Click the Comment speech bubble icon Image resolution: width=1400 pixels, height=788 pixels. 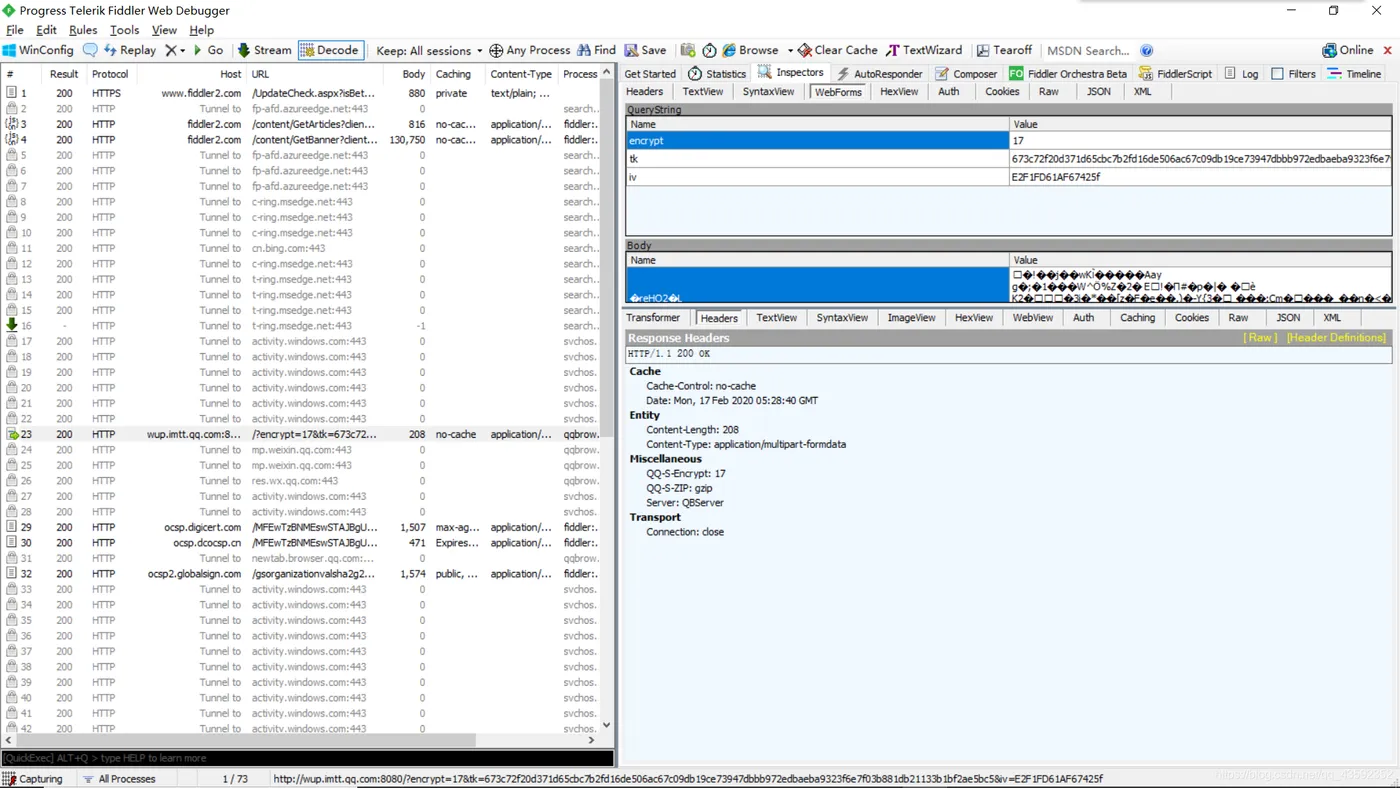click(90, 50)
